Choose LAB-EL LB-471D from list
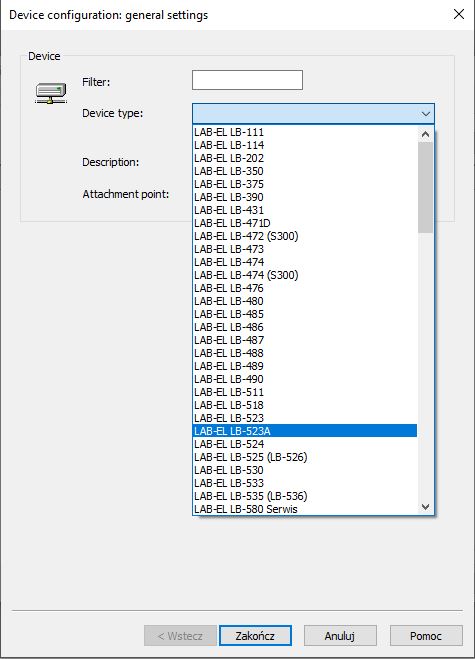Image resolution: width=475 pixels, height=659 pixels. 305,223
